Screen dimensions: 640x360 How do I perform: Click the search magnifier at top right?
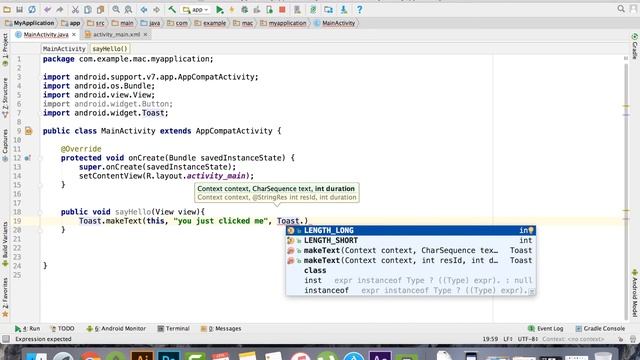pos(621,9)
